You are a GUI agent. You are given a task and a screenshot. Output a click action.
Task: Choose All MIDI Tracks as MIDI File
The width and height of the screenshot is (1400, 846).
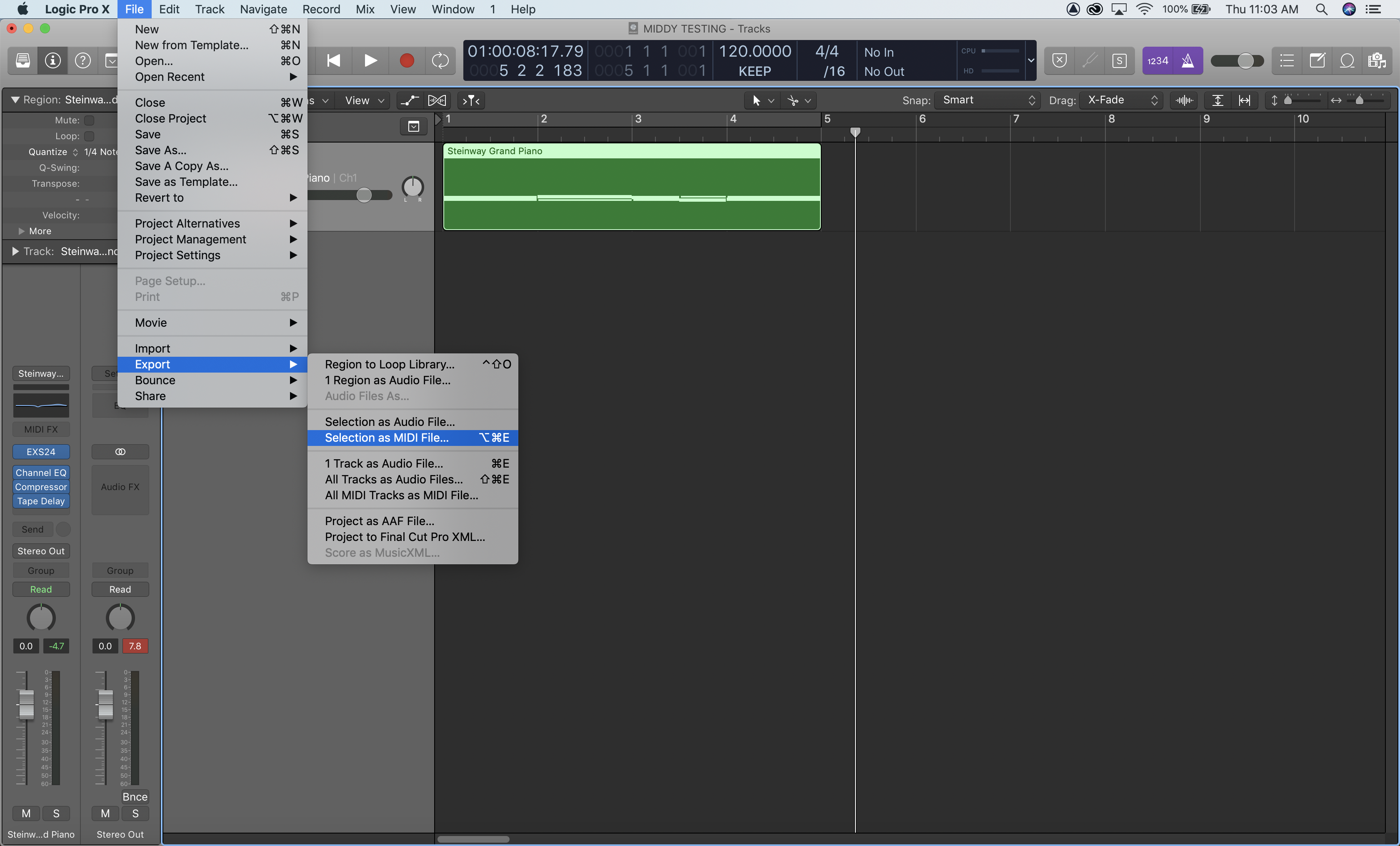pos(412,495)
